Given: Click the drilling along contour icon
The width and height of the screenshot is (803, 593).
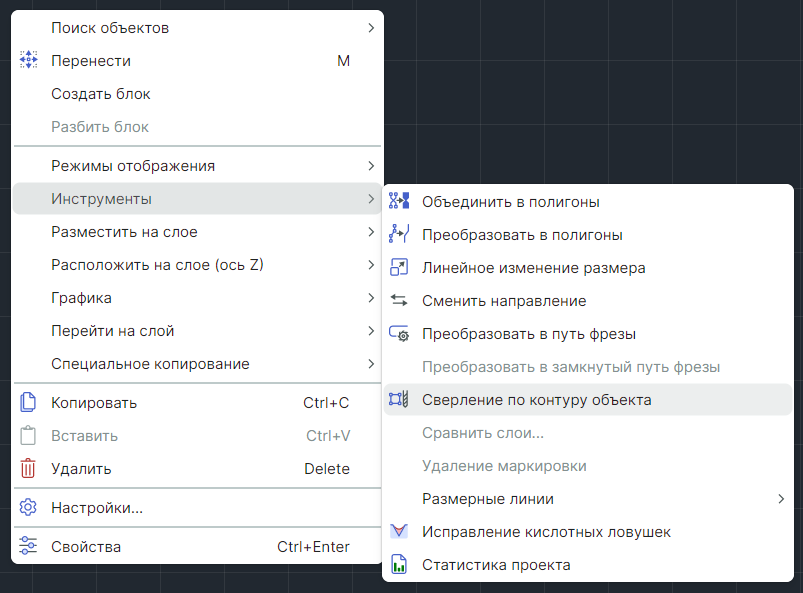Looking at the screenshot, I should click(399, 400).
